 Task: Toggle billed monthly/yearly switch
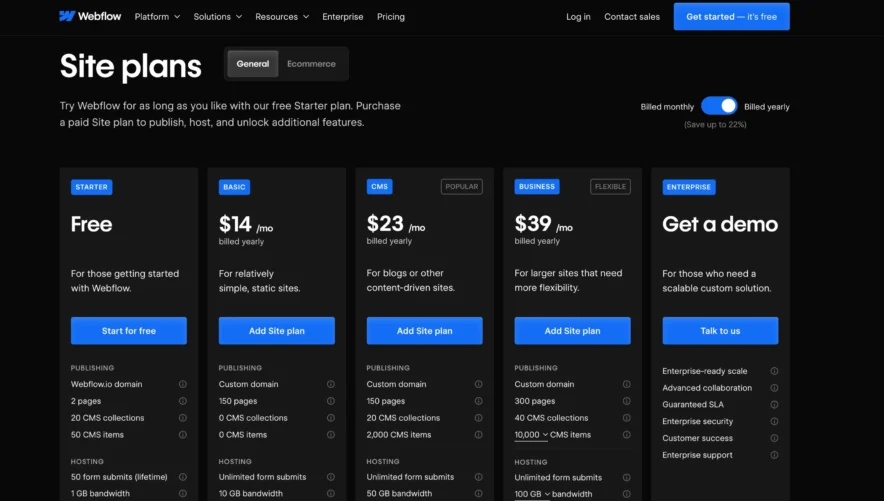point(719,106)
